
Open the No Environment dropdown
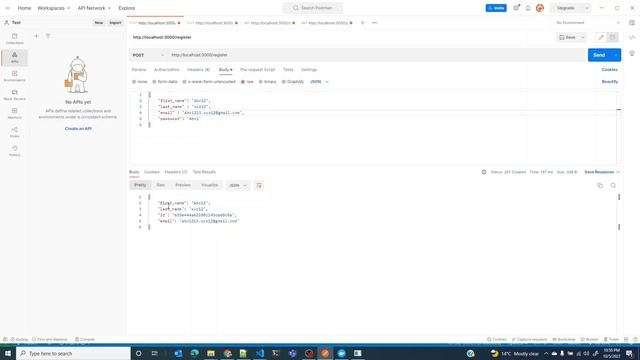pyautogui.click(x=588, y=23)
